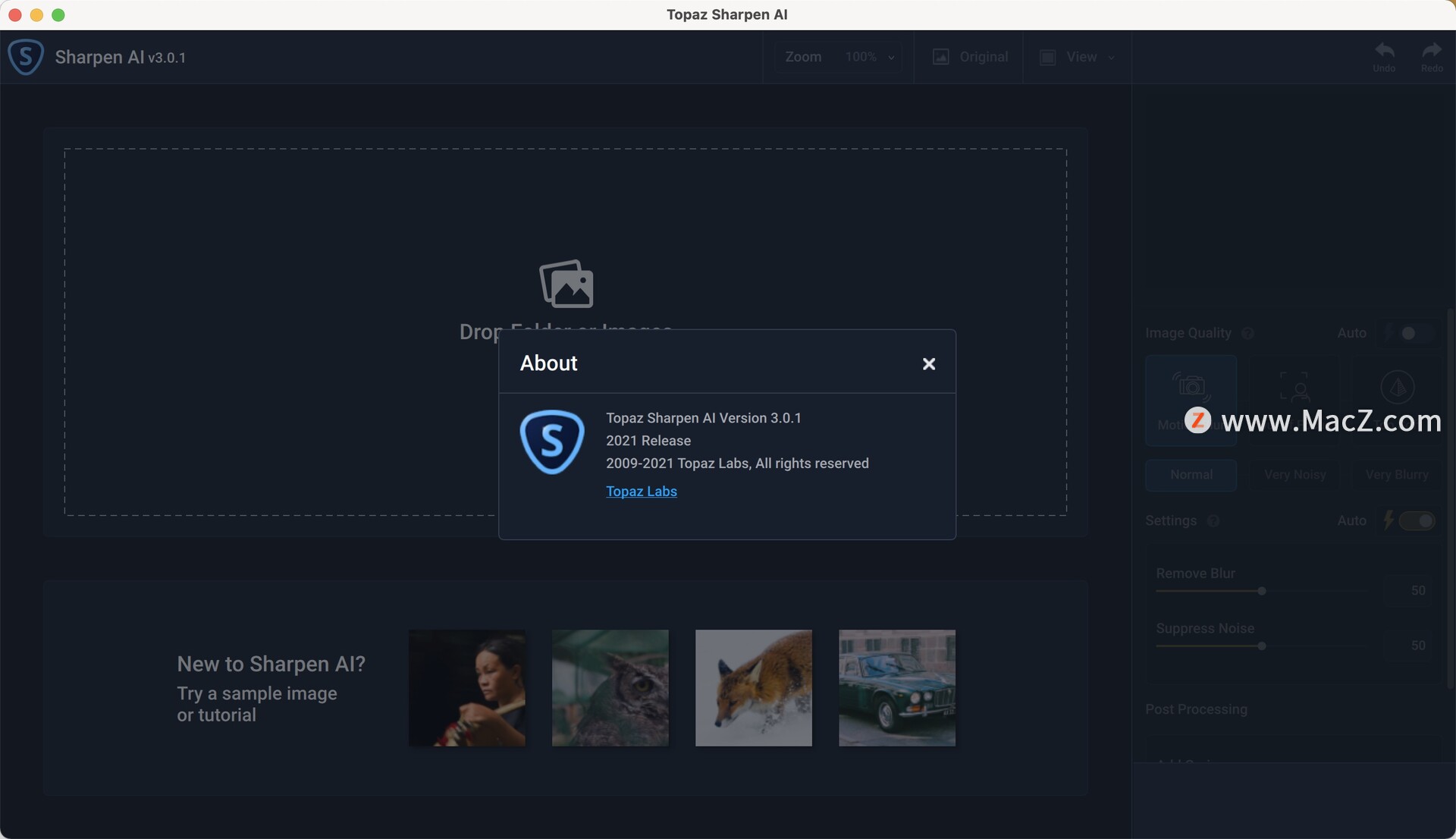Open the woman portrait sample image
This screenshot has width=1456, height=839.
point(467,688)
